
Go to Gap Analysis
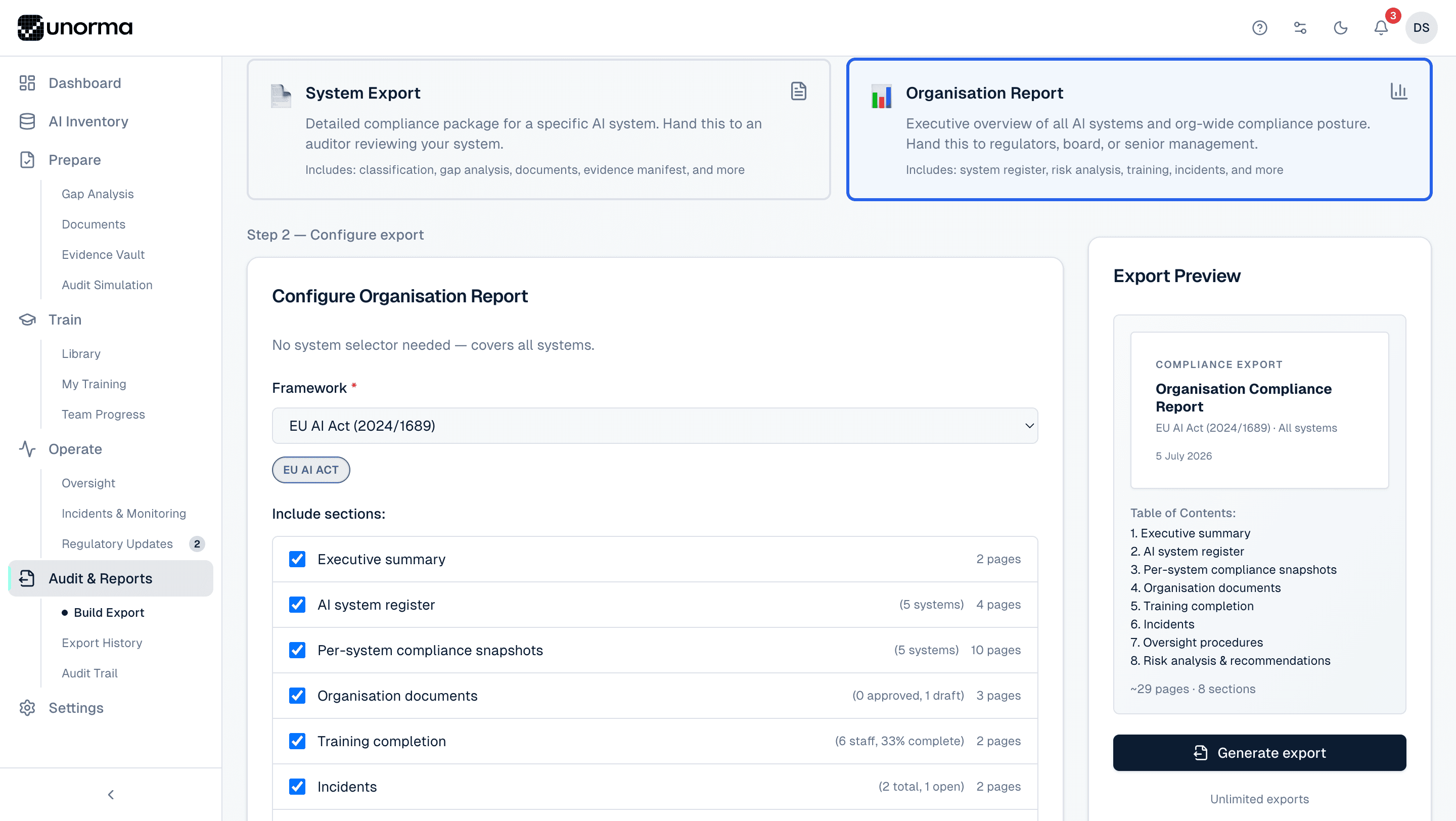98,194
